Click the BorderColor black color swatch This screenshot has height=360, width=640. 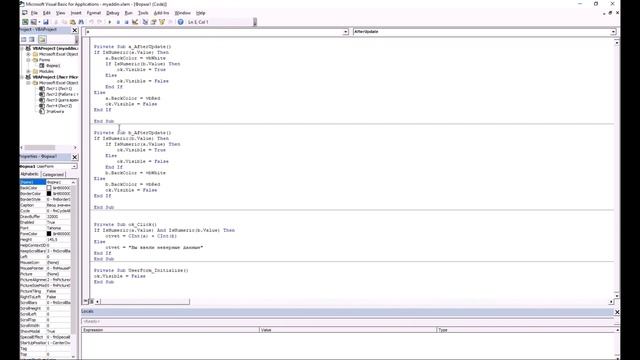49,194
